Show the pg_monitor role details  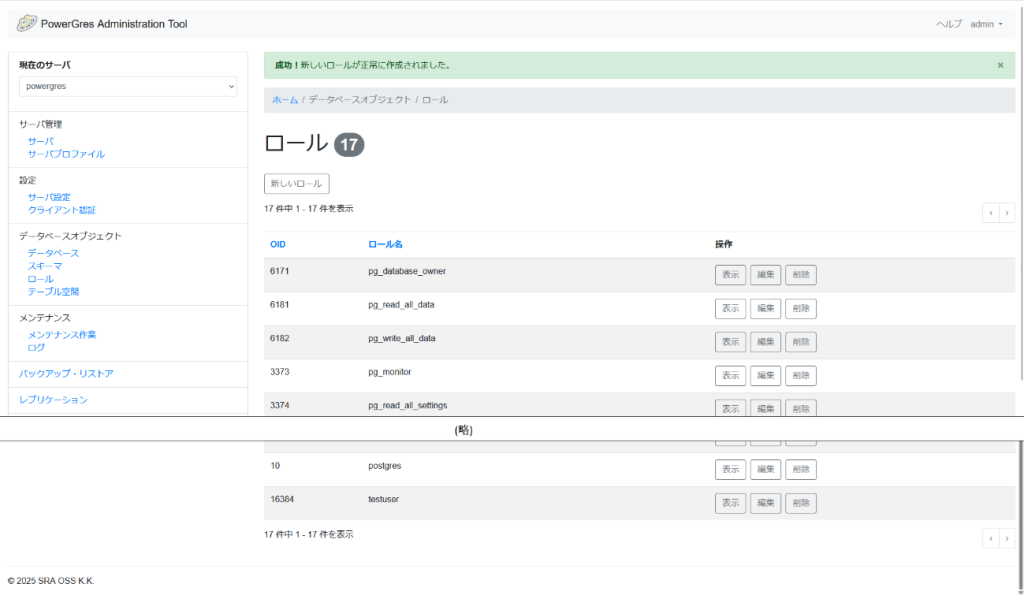coord(730,376)
